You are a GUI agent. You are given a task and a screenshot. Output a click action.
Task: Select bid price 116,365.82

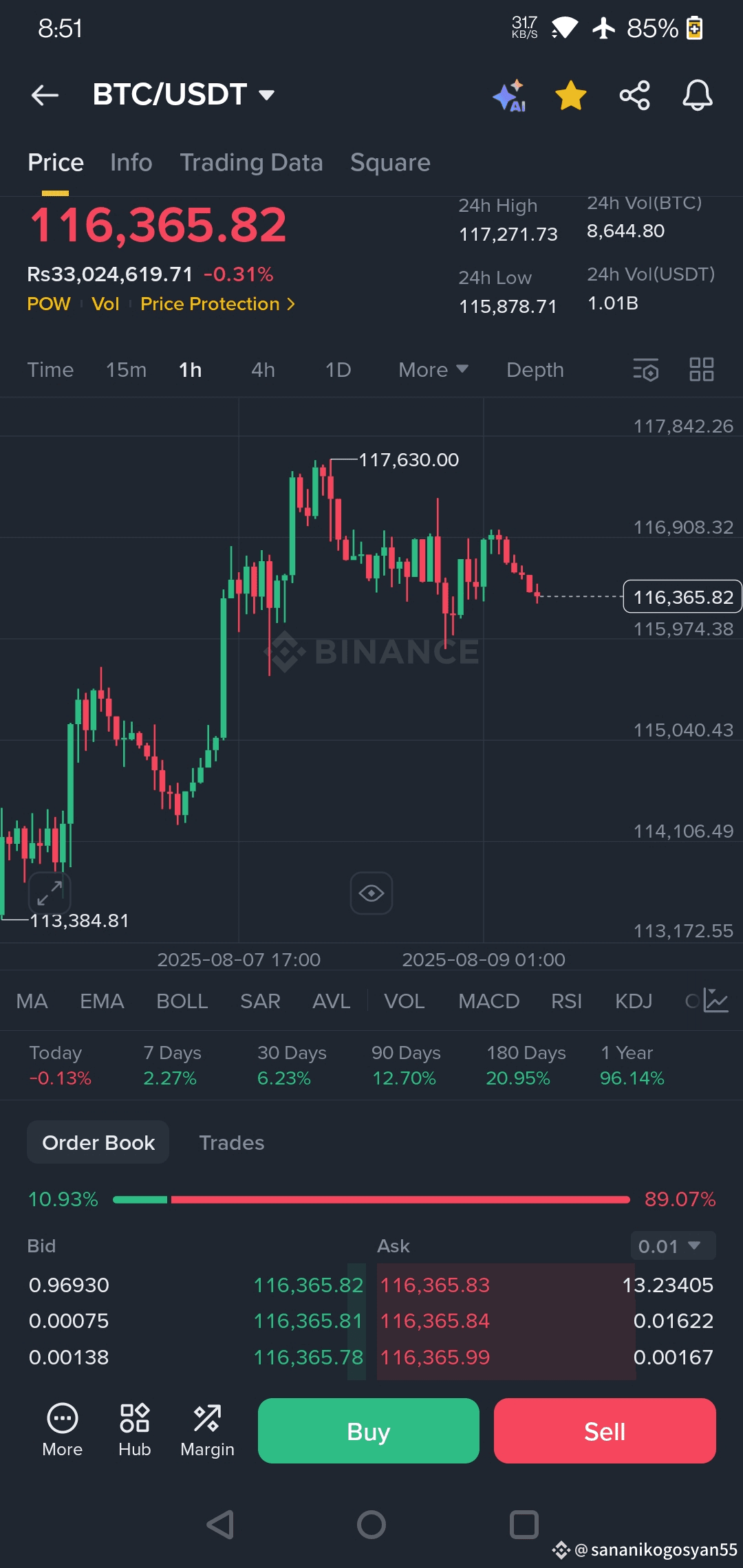(308, 1285)
